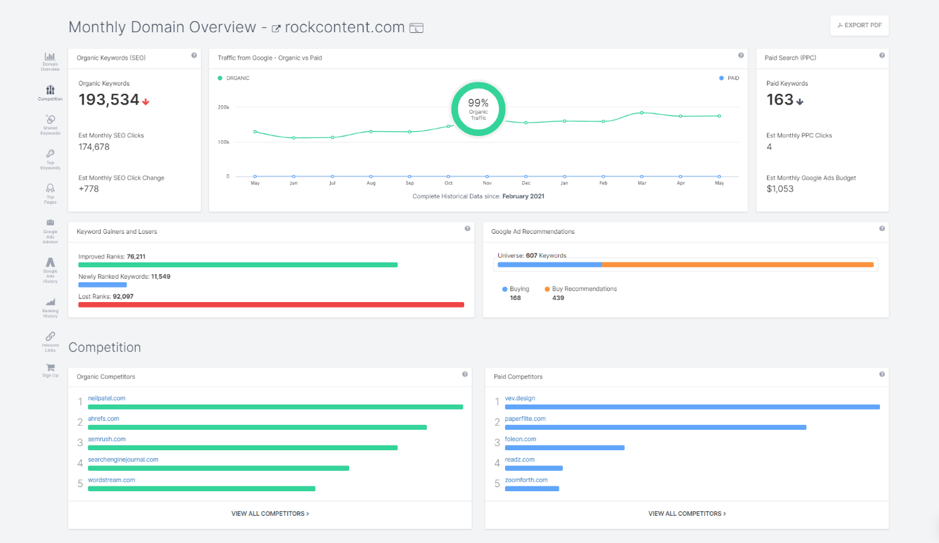This screenshot has height=543, width=939.
Task: Click the Sign Up cart icon
Action: (50, 370)
